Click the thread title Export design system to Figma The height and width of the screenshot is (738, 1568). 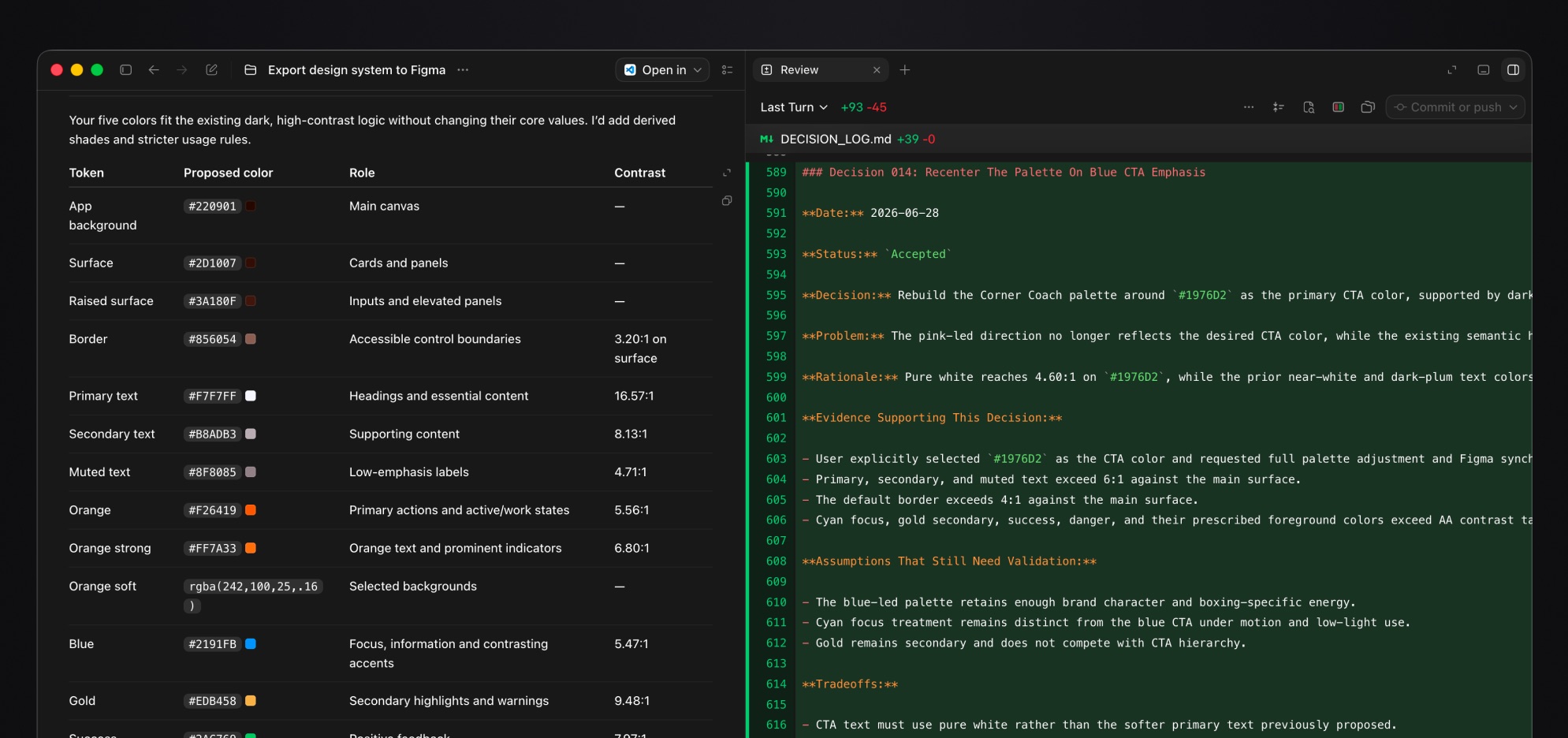point(356,69)
